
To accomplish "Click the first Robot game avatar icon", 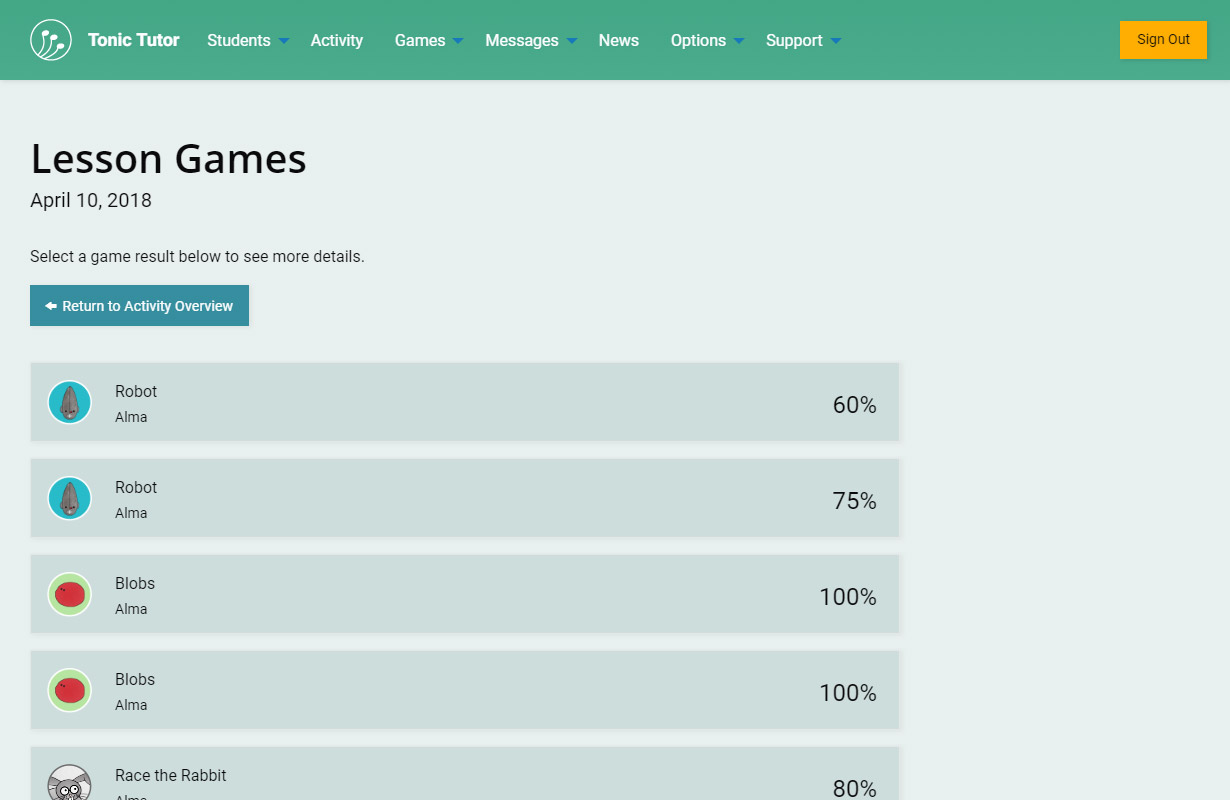I will click(x=70, y=402).
